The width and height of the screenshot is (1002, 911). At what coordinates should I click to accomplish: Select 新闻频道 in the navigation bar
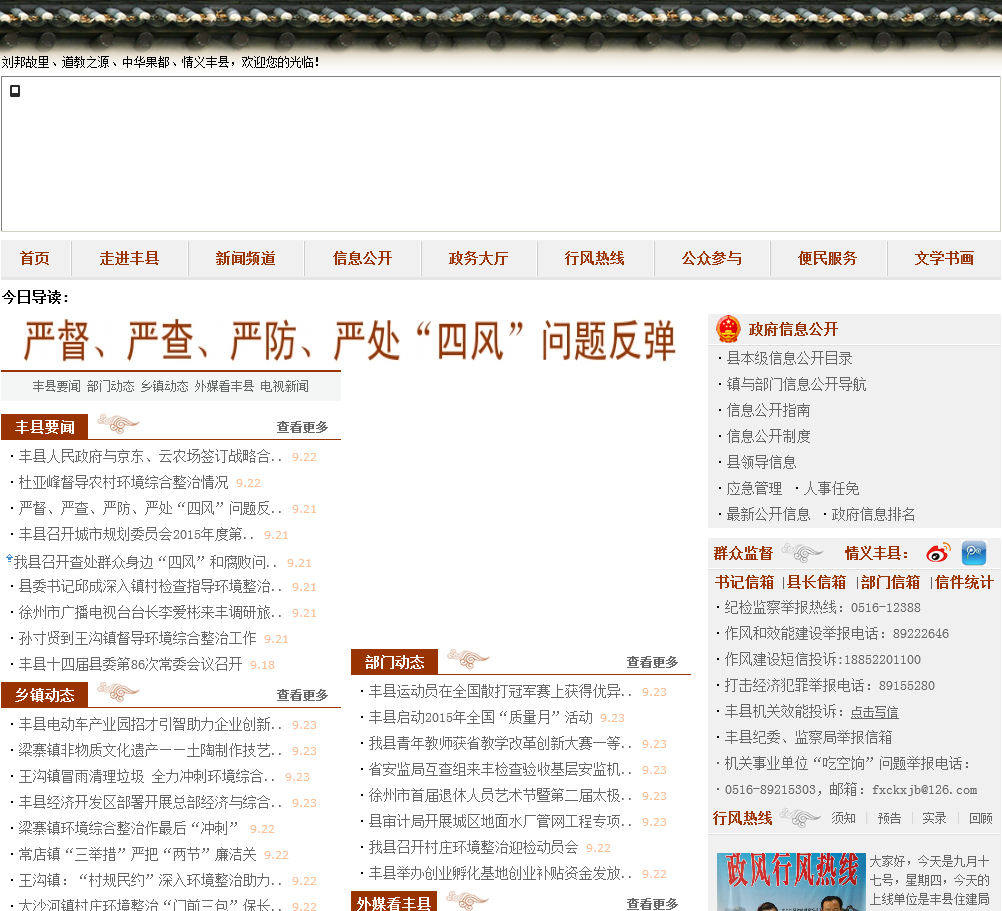pyautogui.click(x=245, y=258)
